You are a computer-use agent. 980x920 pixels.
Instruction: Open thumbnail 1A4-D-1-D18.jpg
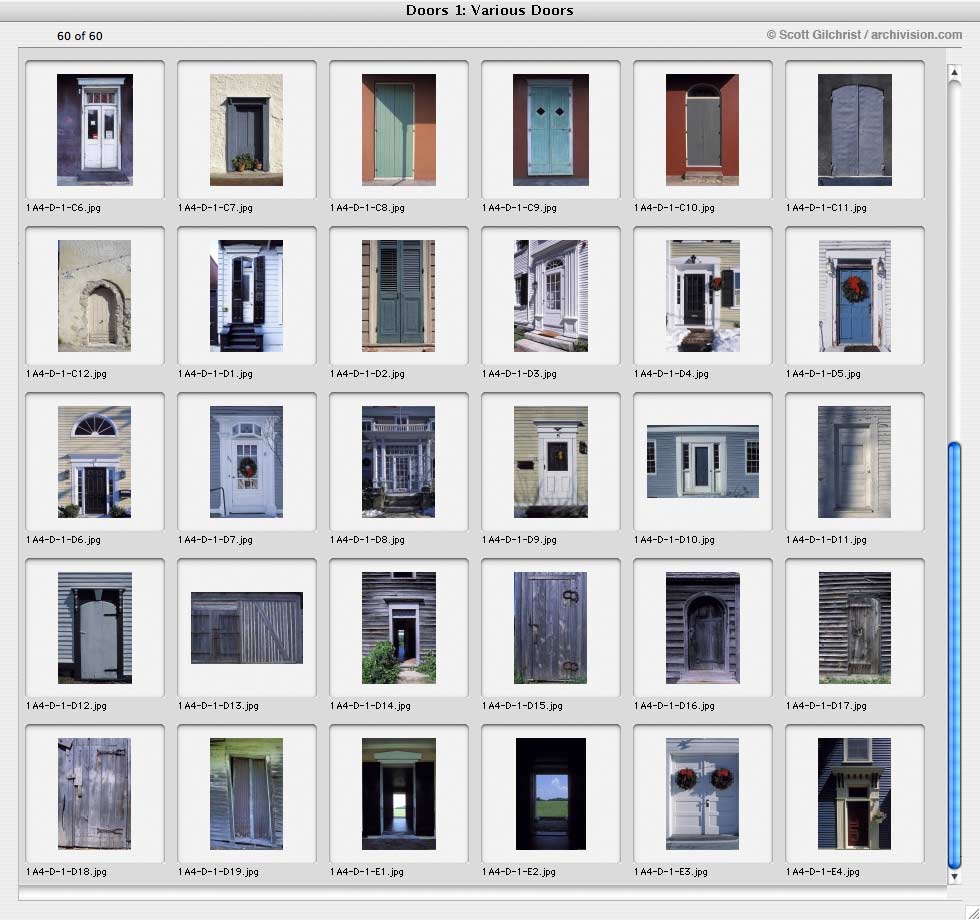coord(94,794)
